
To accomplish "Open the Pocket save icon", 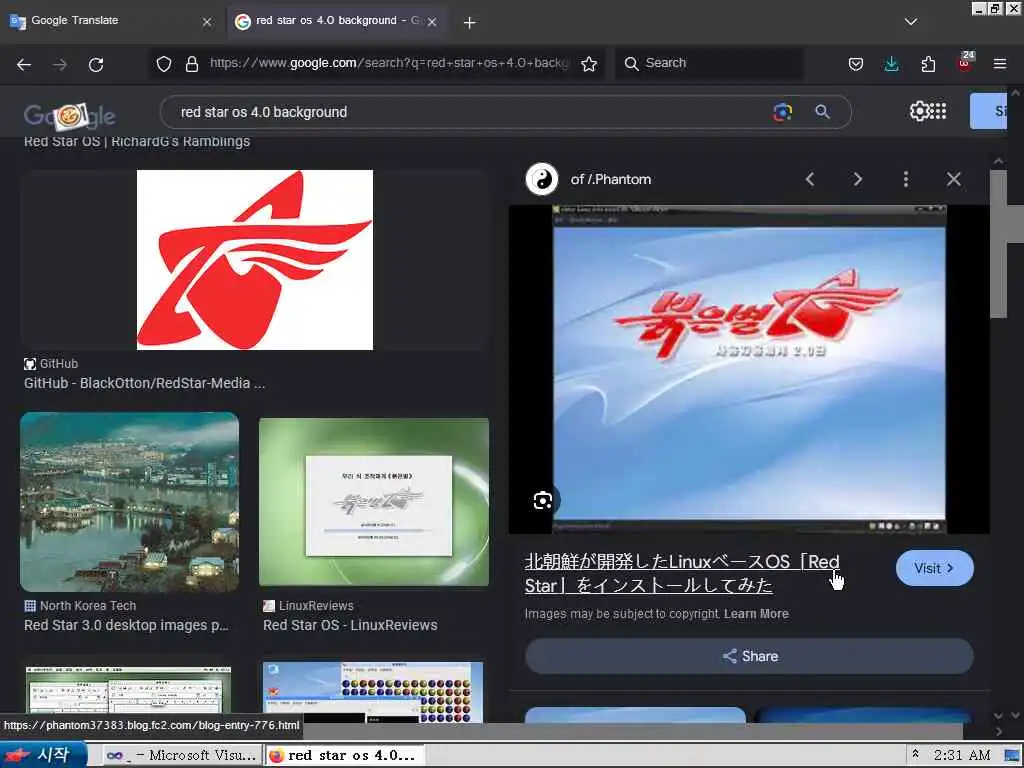I will (856, 63).
